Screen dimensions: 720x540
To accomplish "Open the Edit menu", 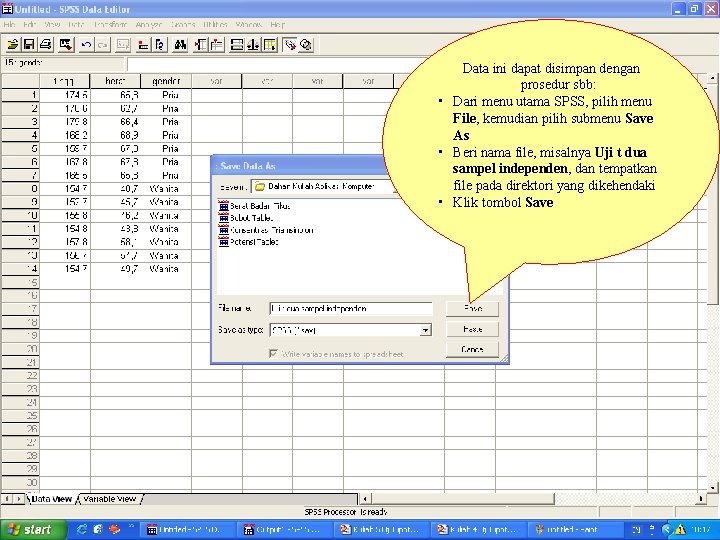I will 29,24.
